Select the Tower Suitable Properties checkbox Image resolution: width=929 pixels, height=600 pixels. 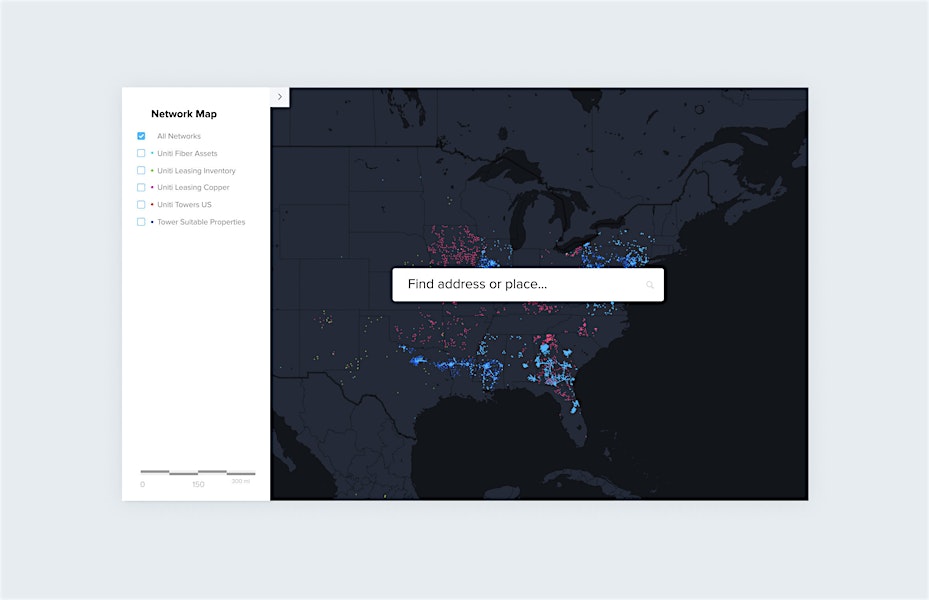pos(141,221)
